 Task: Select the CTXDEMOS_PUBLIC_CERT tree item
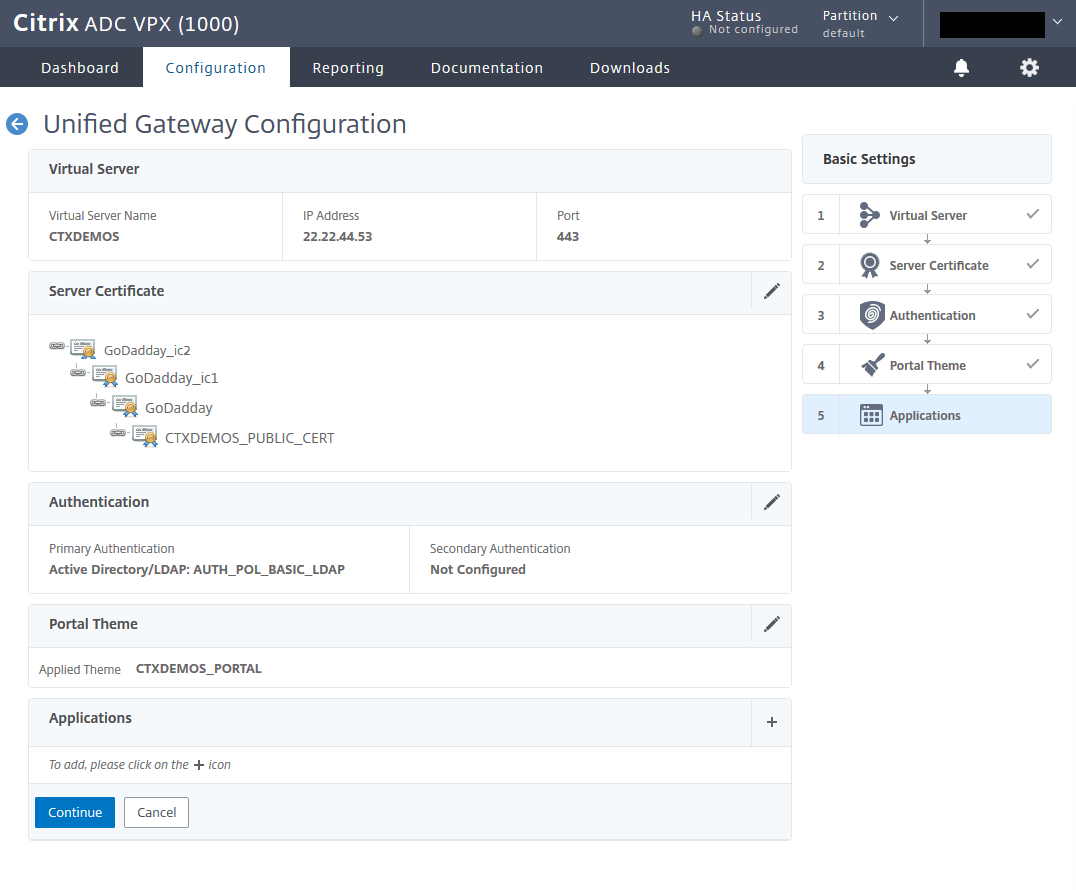[x=249, y=437]
